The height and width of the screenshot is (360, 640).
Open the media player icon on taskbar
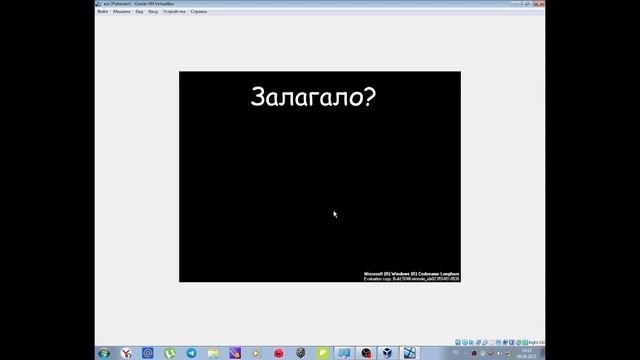tap(257, 353)
